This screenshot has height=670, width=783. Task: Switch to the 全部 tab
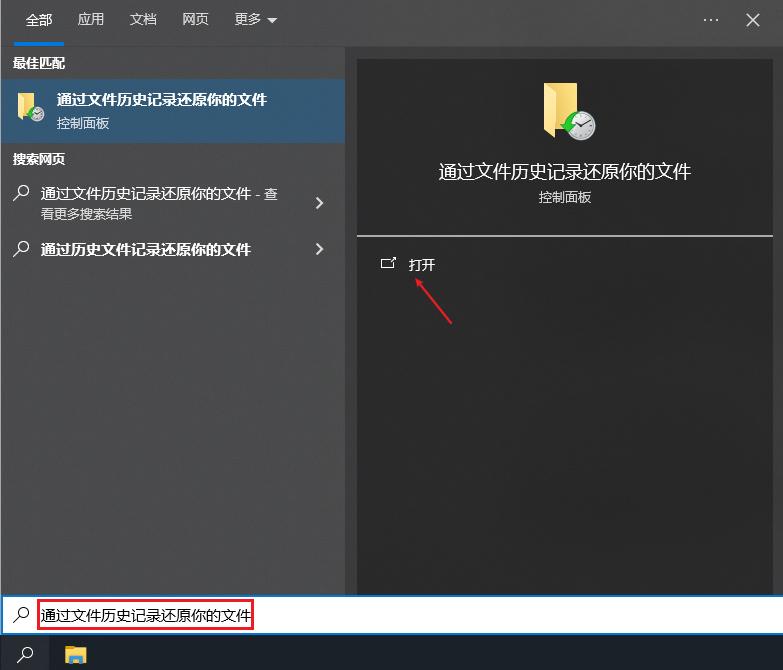[39, 20]
